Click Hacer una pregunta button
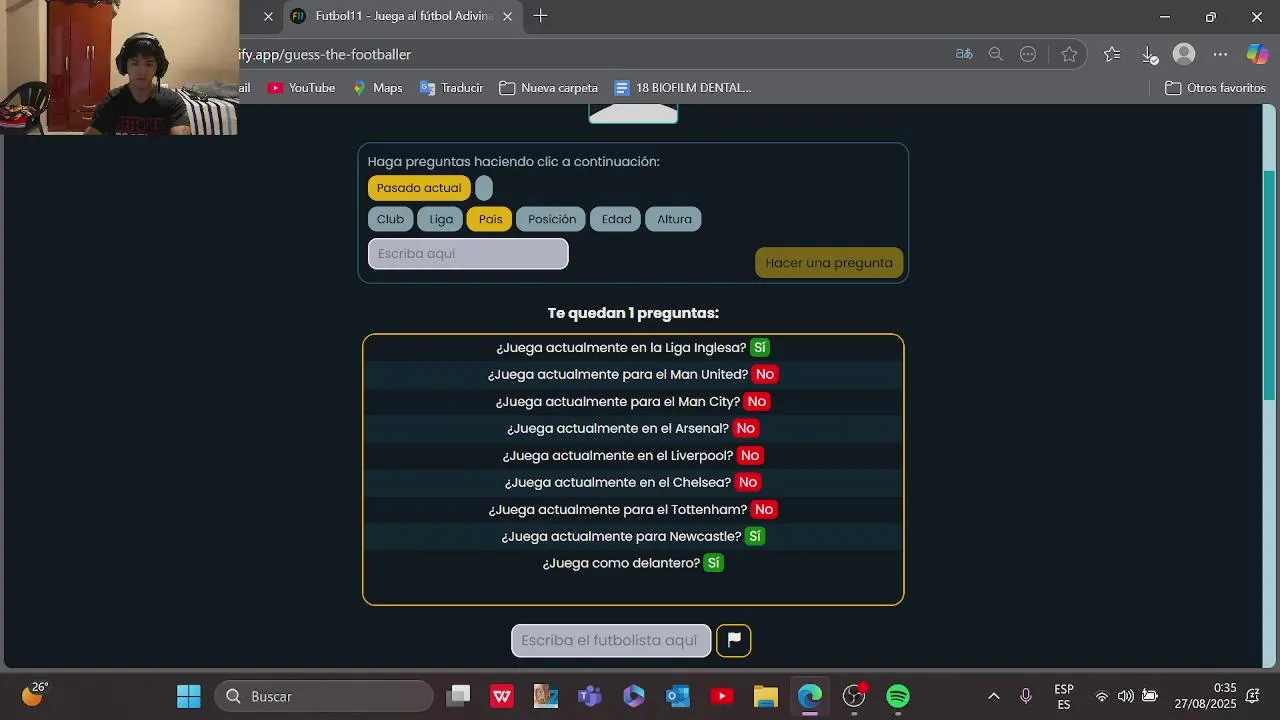The image size is (1280, 720). coord(829,263)
